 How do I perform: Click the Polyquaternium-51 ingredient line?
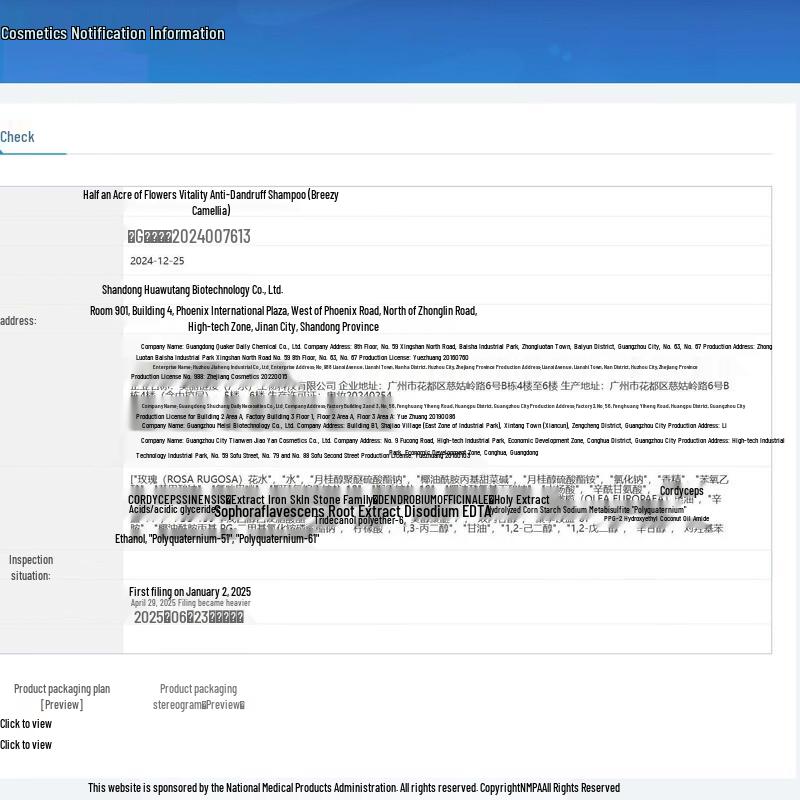[217, 539]
